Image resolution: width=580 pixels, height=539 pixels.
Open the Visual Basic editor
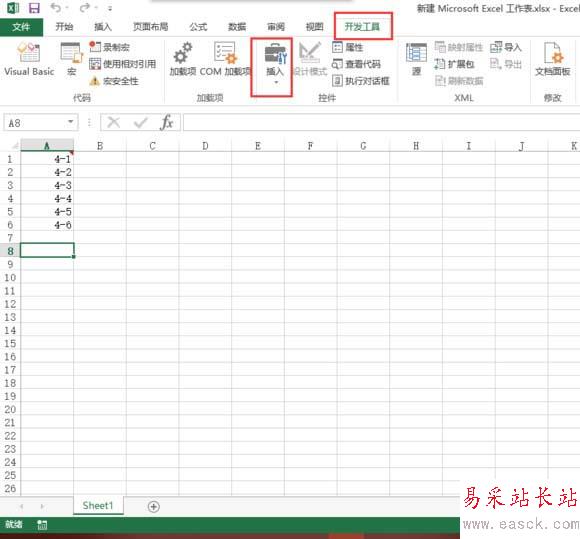29,59
